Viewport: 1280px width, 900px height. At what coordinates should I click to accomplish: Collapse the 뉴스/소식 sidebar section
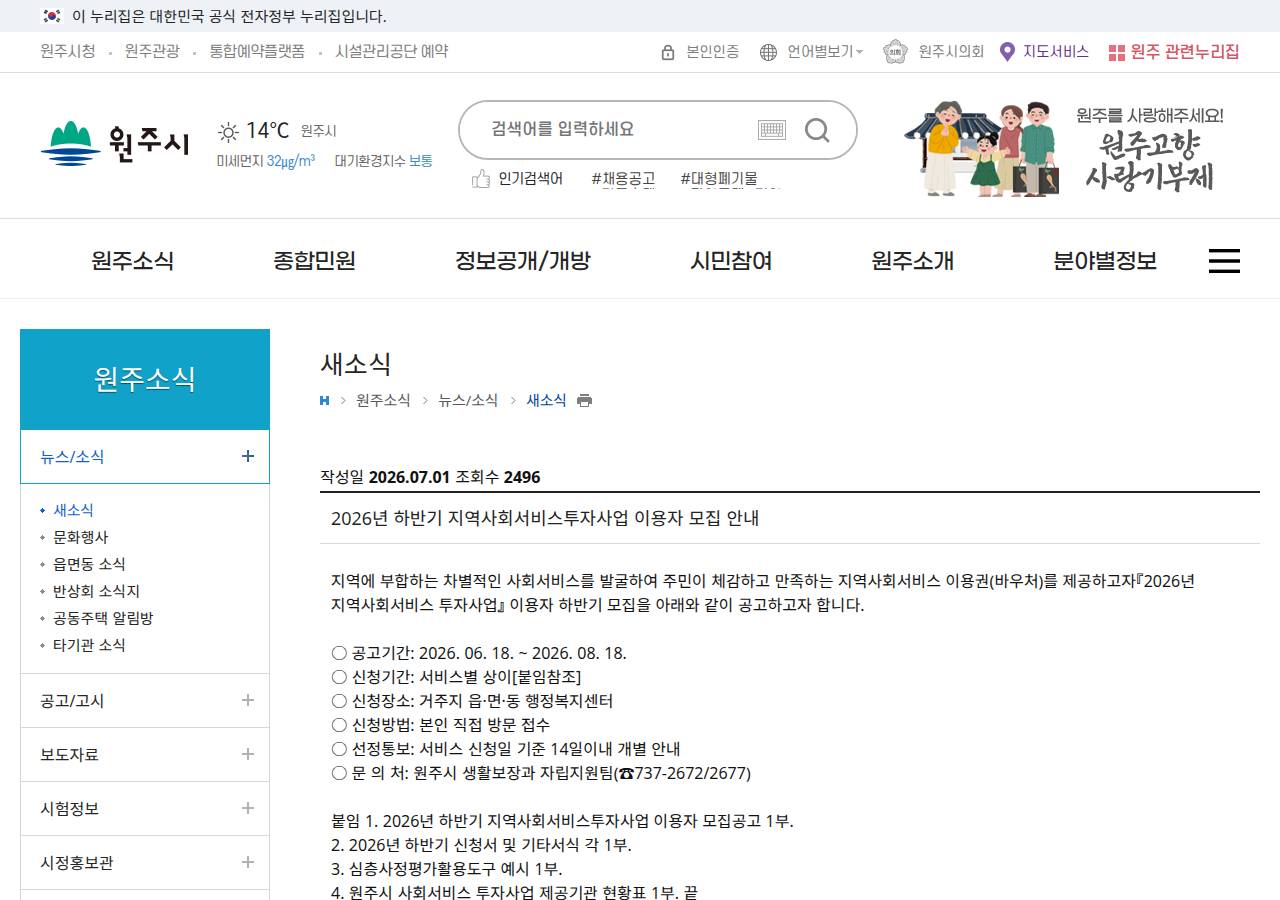click(x=248, y=456)
